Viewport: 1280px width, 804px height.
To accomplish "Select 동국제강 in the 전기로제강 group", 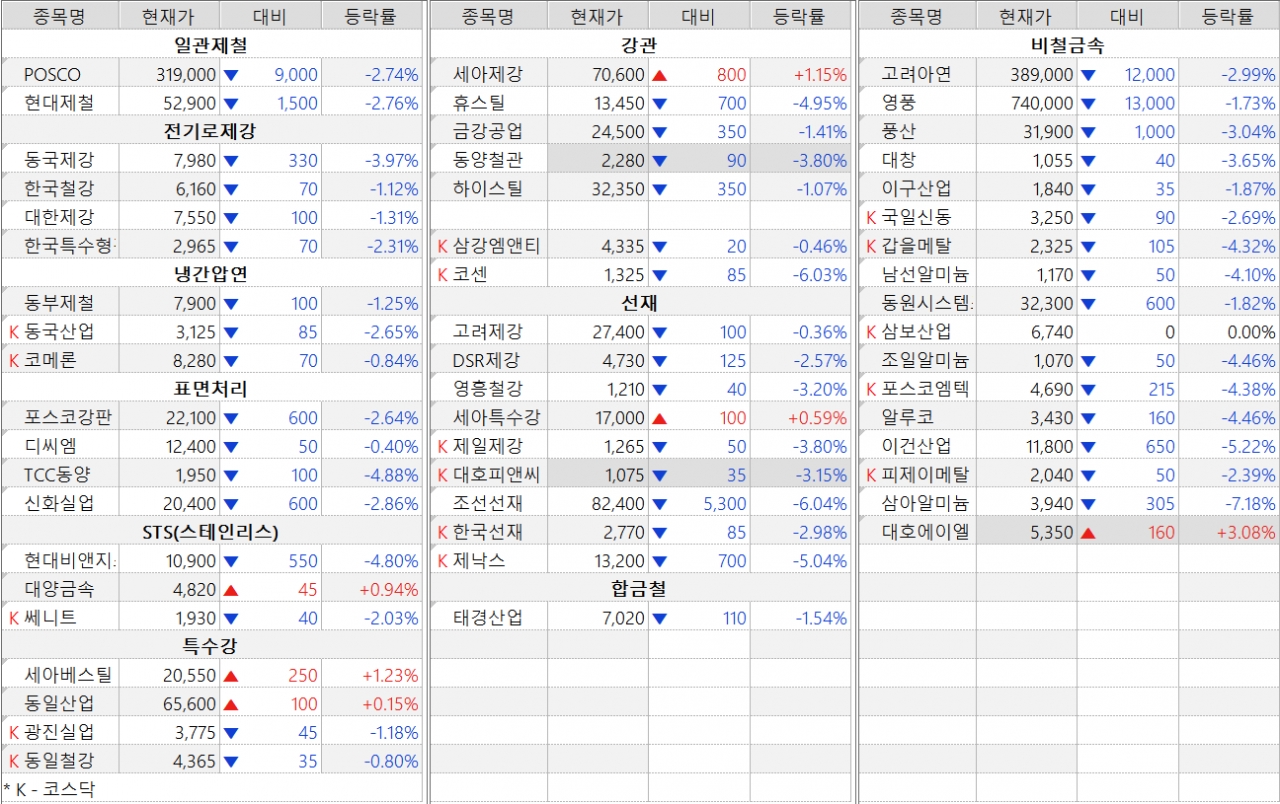I will tap(59, 160).
